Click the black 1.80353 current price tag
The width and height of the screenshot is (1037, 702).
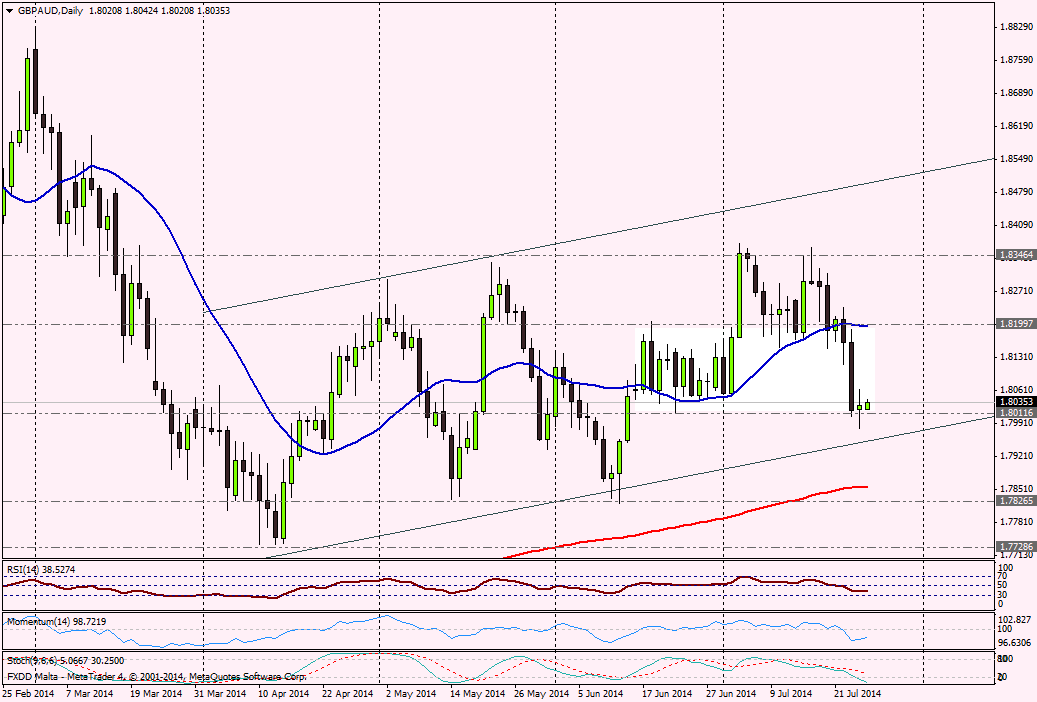[x=1015, y=401]
